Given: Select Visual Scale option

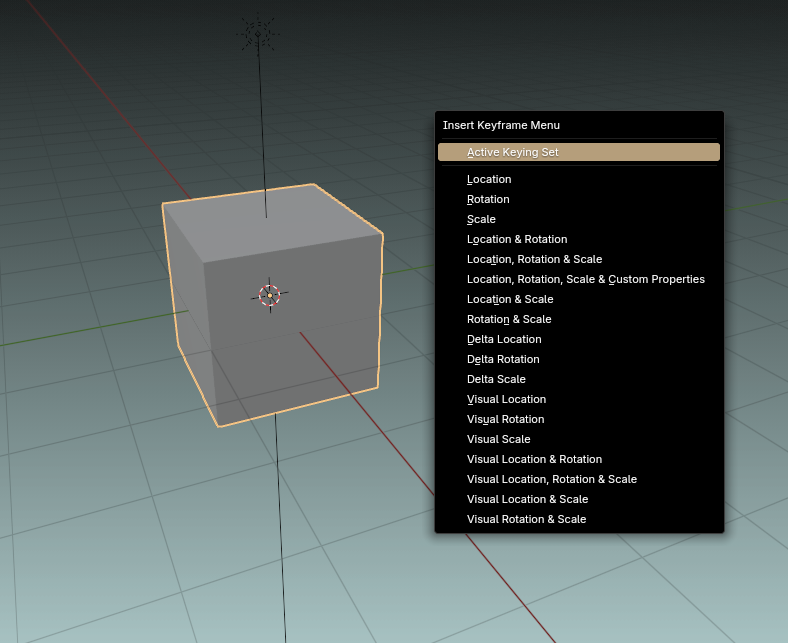Looking at the screenshot, I should coord(578,439).
